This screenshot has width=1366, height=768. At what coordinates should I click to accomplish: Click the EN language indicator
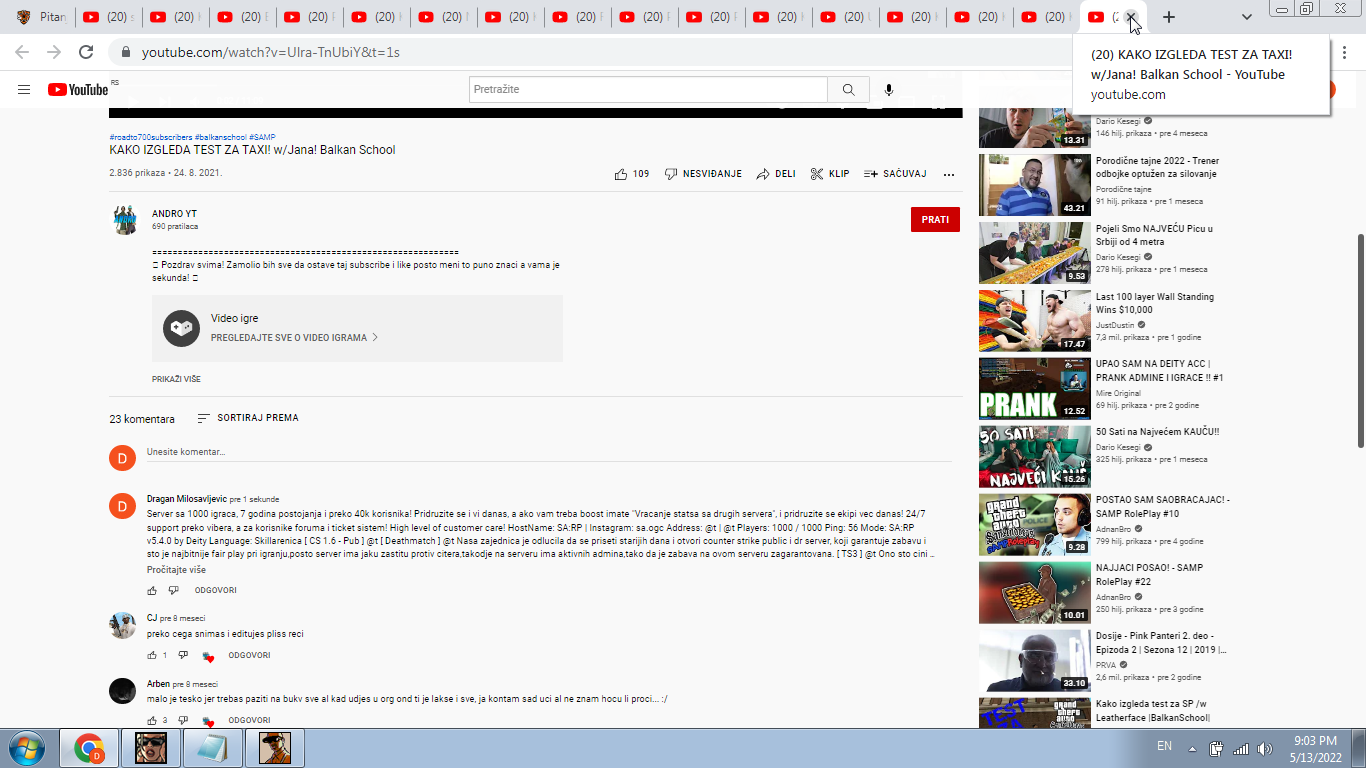1164,746
